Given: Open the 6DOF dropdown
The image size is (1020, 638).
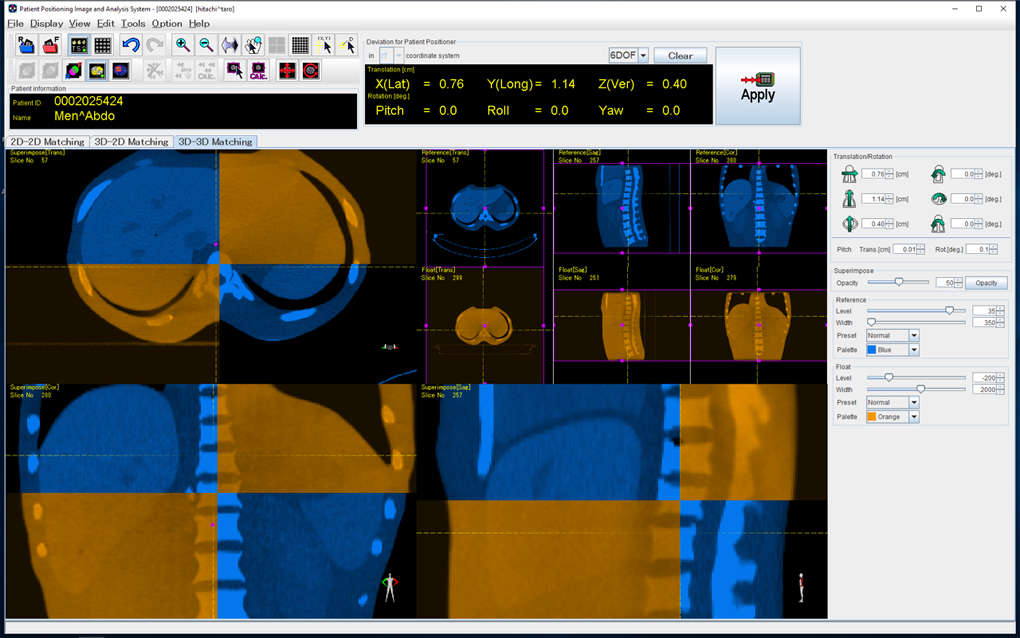Looking at the screenshot, I should [643, 56].
